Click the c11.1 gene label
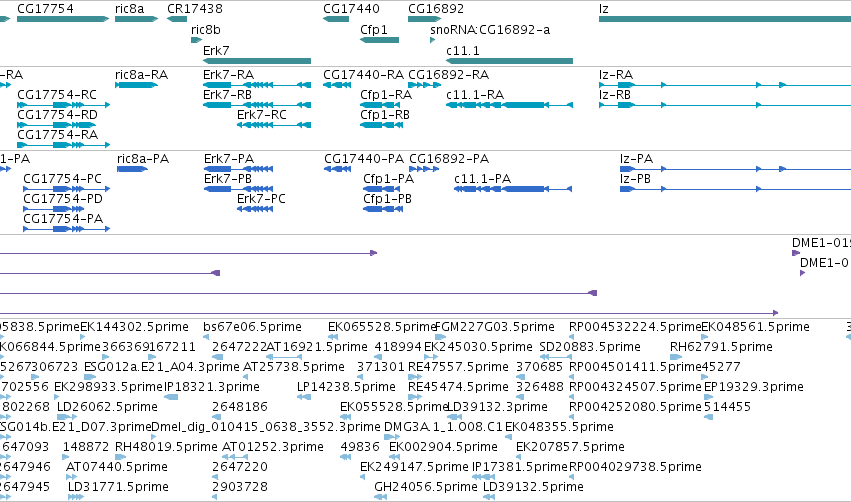Viewport: 851px width, 502px height. click(463, 50)
